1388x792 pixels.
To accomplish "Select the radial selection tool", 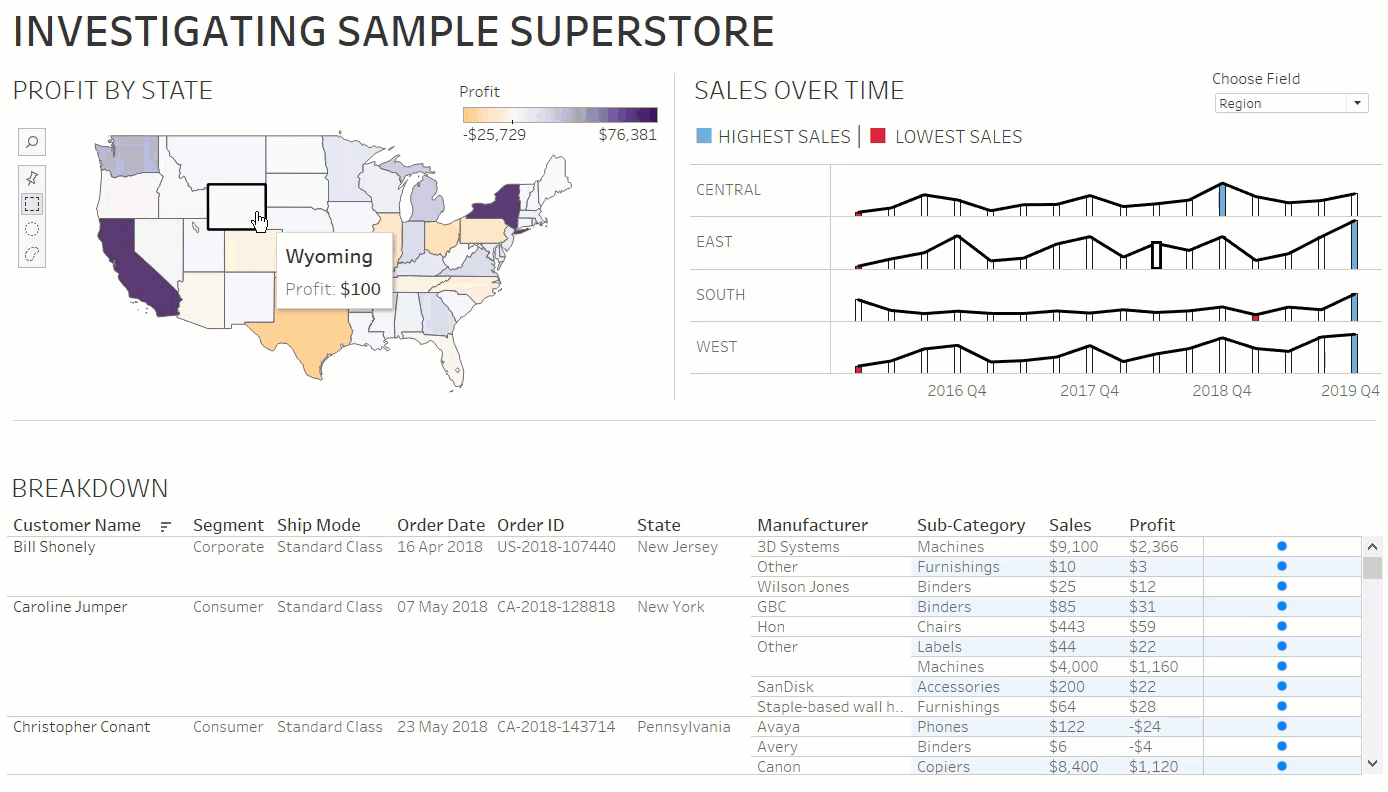I will [x=32, y=229].
